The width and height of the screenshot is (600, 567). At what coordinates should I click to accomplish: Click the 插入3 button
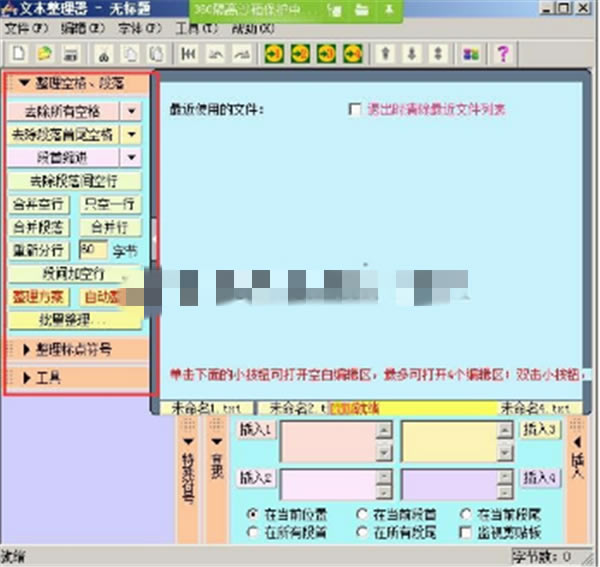[540, 429]
